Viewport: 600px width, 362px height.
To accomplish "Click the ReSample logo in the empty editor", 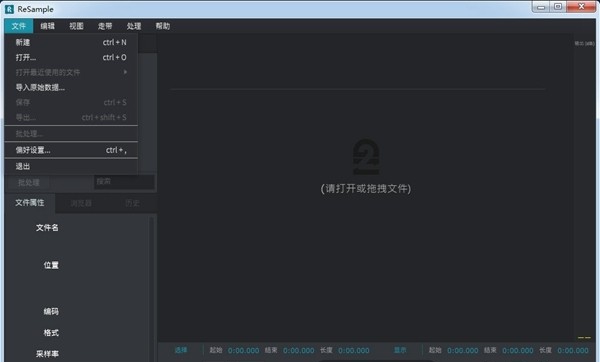I will pos(366,157).
